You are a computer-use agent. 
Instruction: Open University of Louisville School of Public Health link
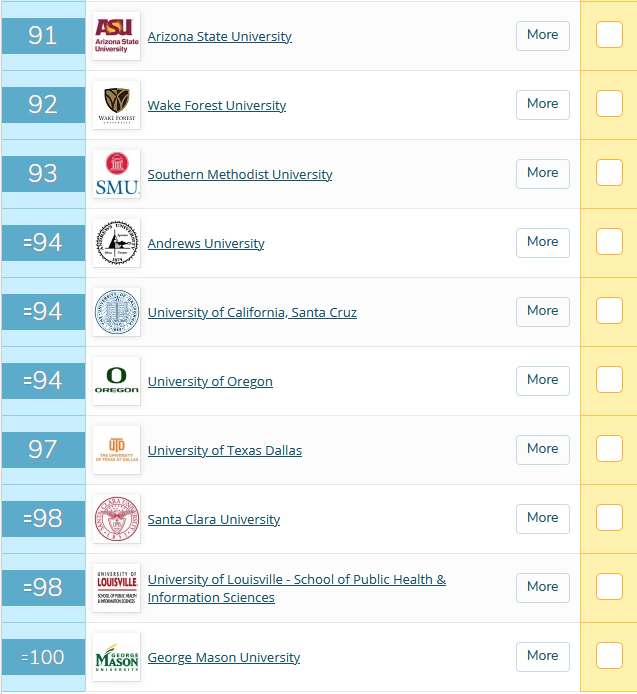(x=296, y=580)
